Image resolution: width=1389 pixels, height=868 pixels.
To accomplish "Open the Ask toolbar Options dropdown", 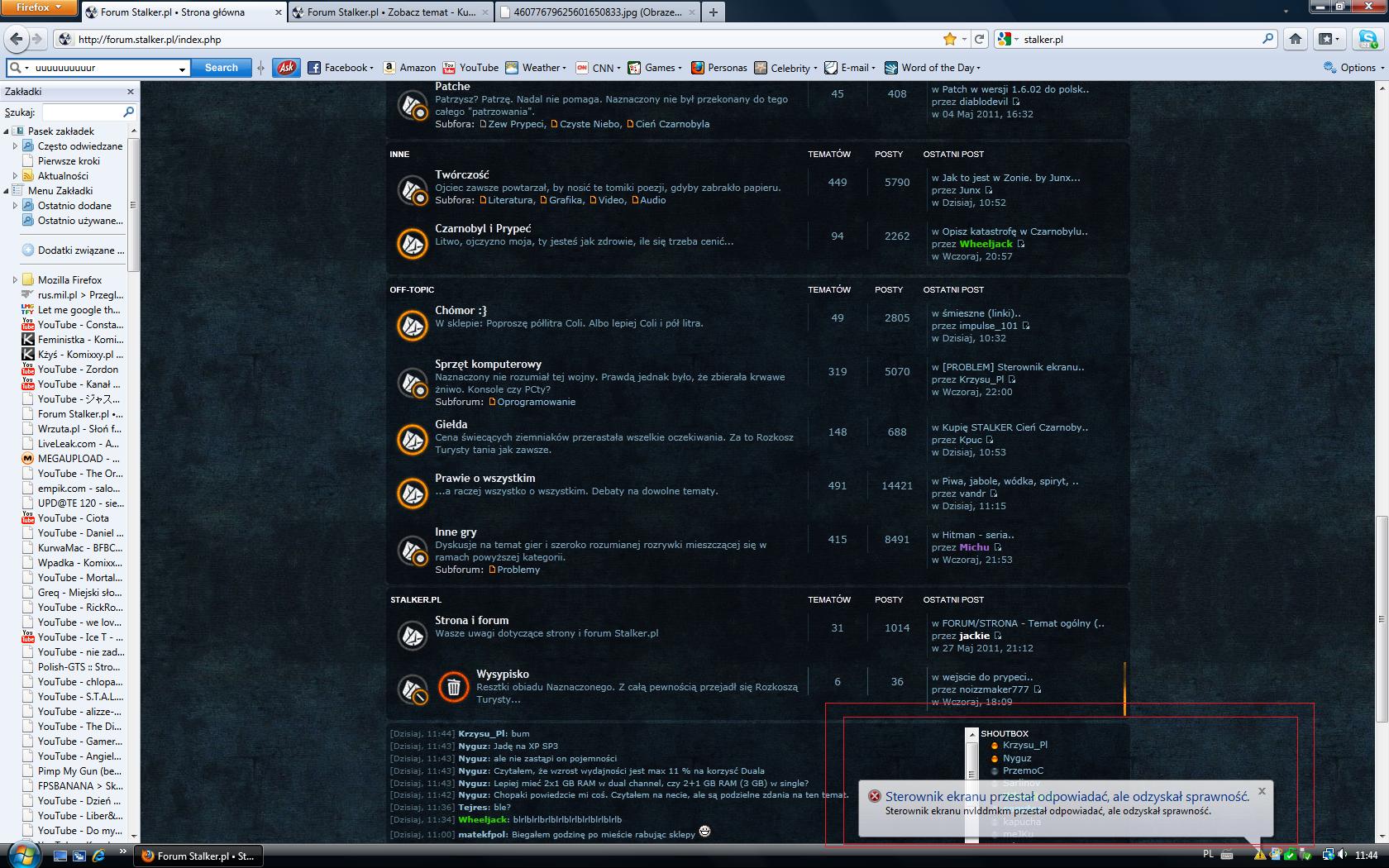I will pos(1354,68).
